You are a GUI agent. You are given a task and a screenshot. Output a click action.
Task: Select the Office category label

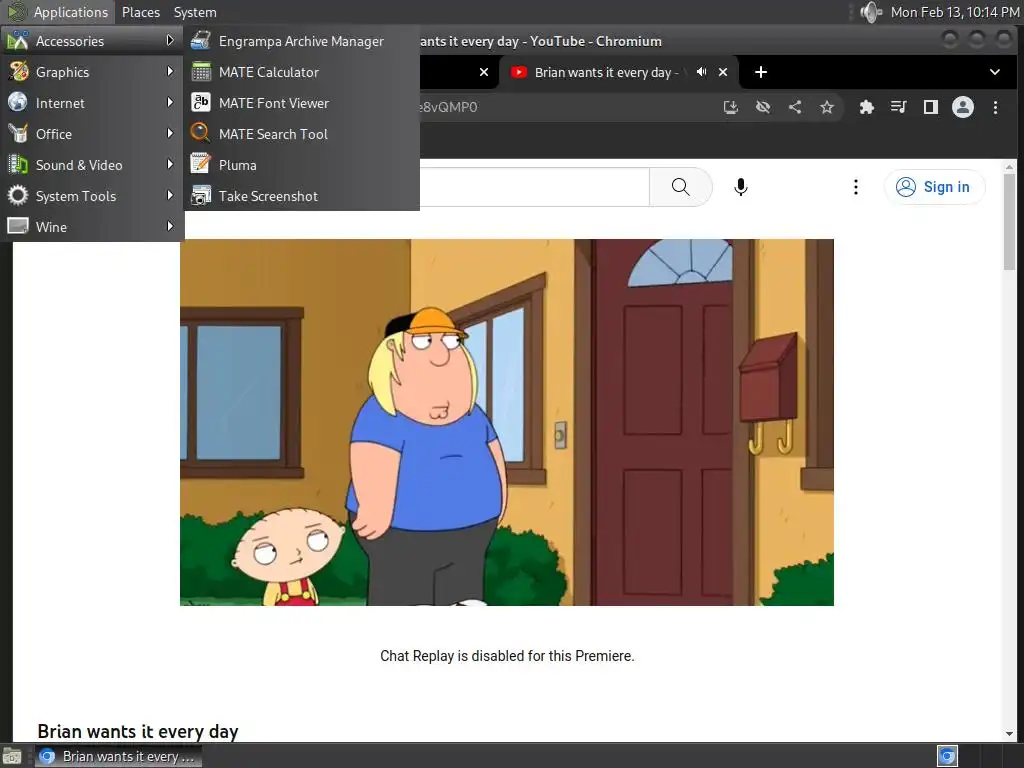pos(54,134)
